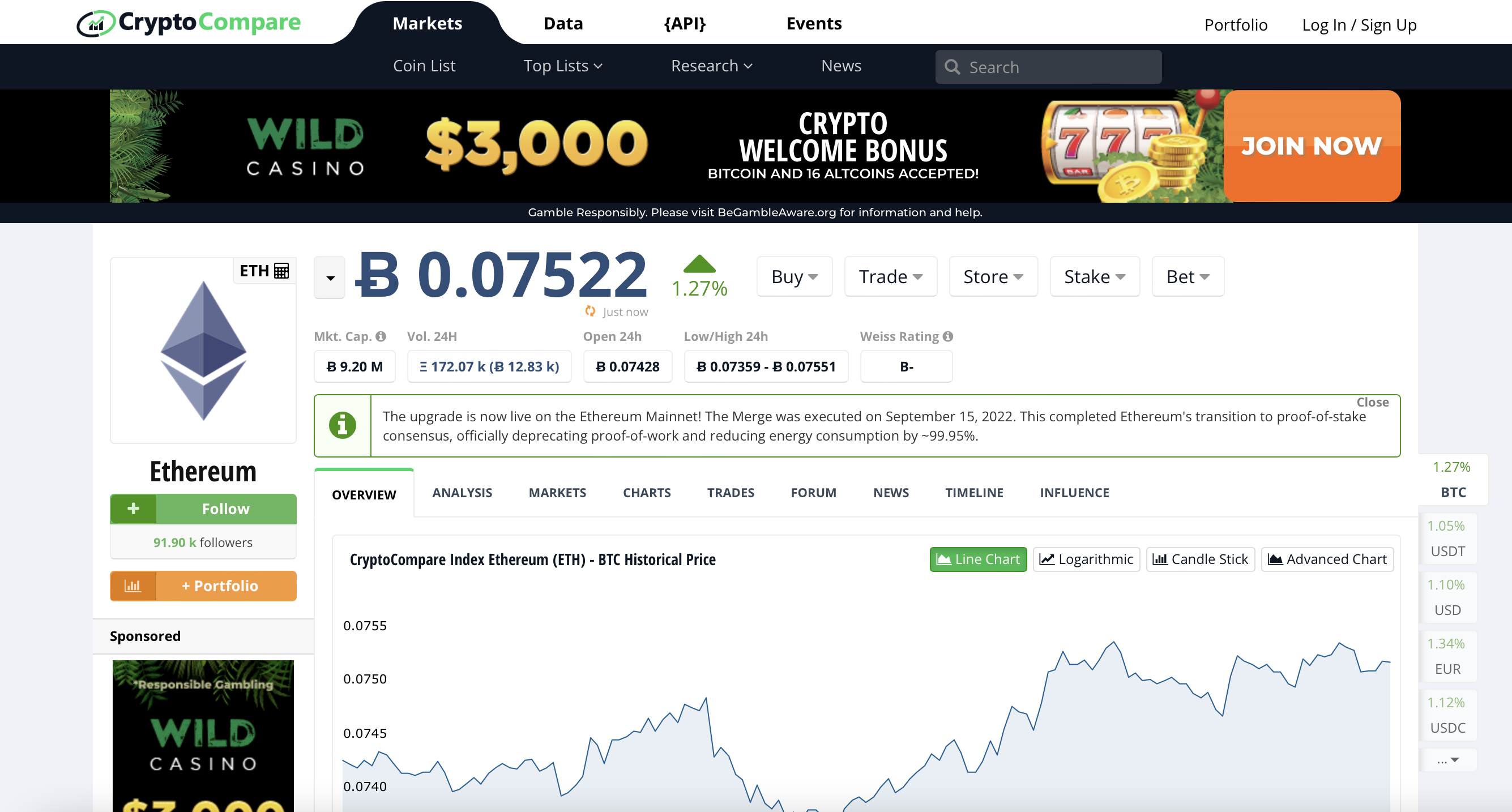The image size is (1512, 812).
Task: Click the refresh icon beside Just now
Action: click(590, 311)
